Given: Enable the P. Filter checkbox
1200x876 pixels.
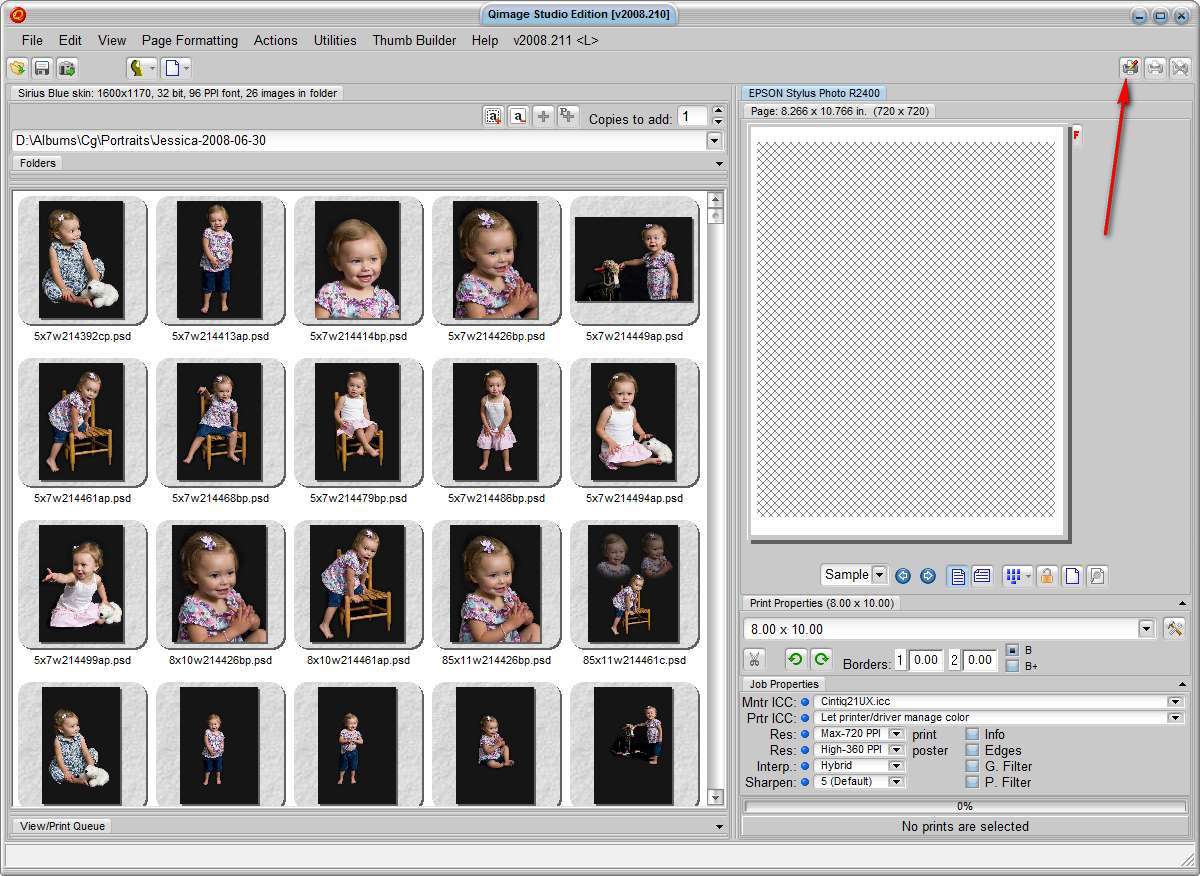Looking at the screenshot, I should pos(972,782).
